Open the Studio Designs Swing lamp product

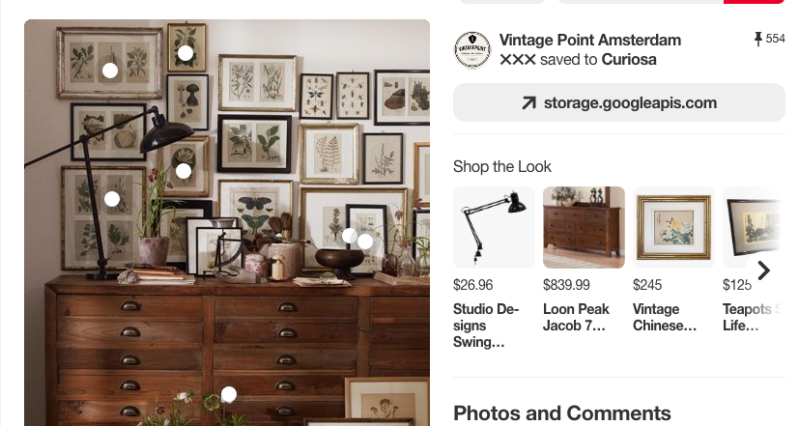494,227
